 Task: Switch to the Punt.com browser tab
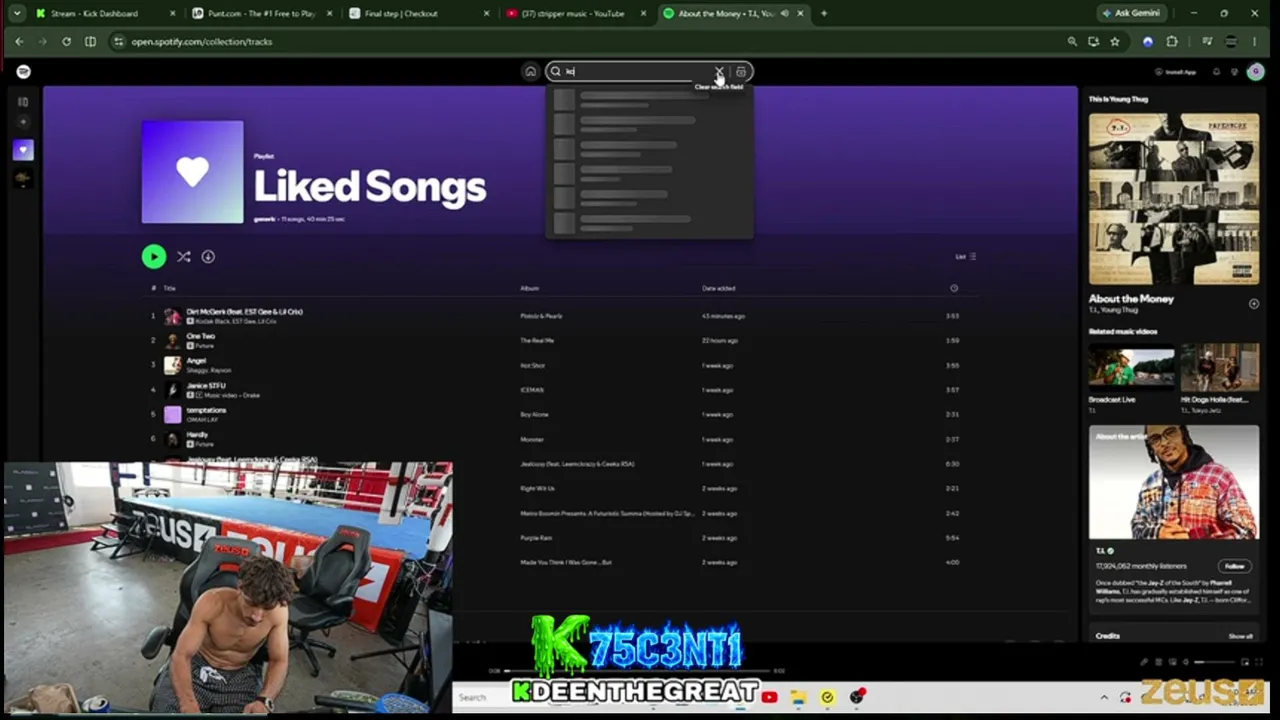pos(262,14)
